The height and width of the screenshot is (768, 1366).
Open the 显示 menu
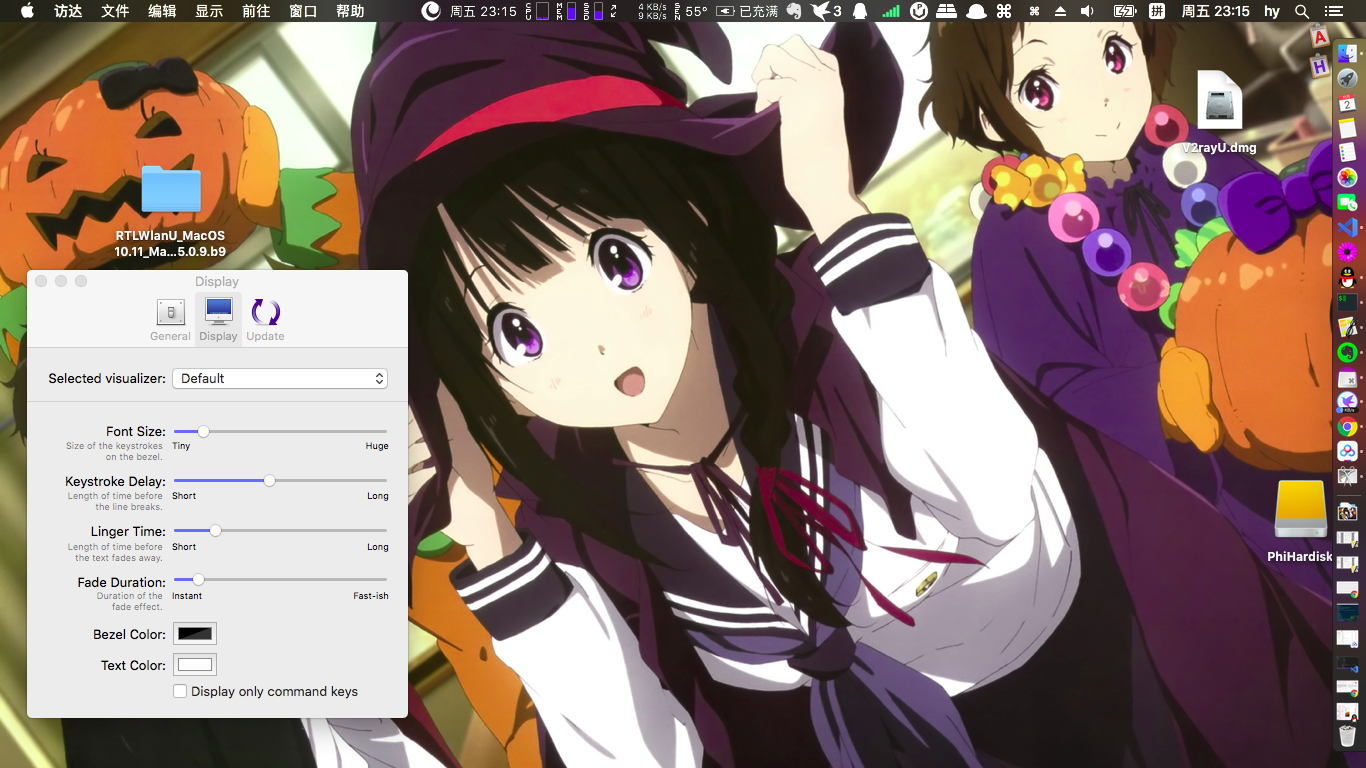[x=209, y=11]
